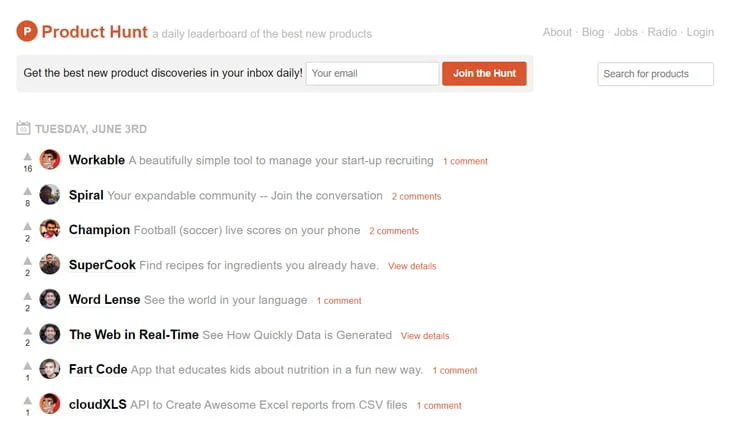Open The Web in Real-Time link
Screen dimensions: 730x442
point(134,334)
